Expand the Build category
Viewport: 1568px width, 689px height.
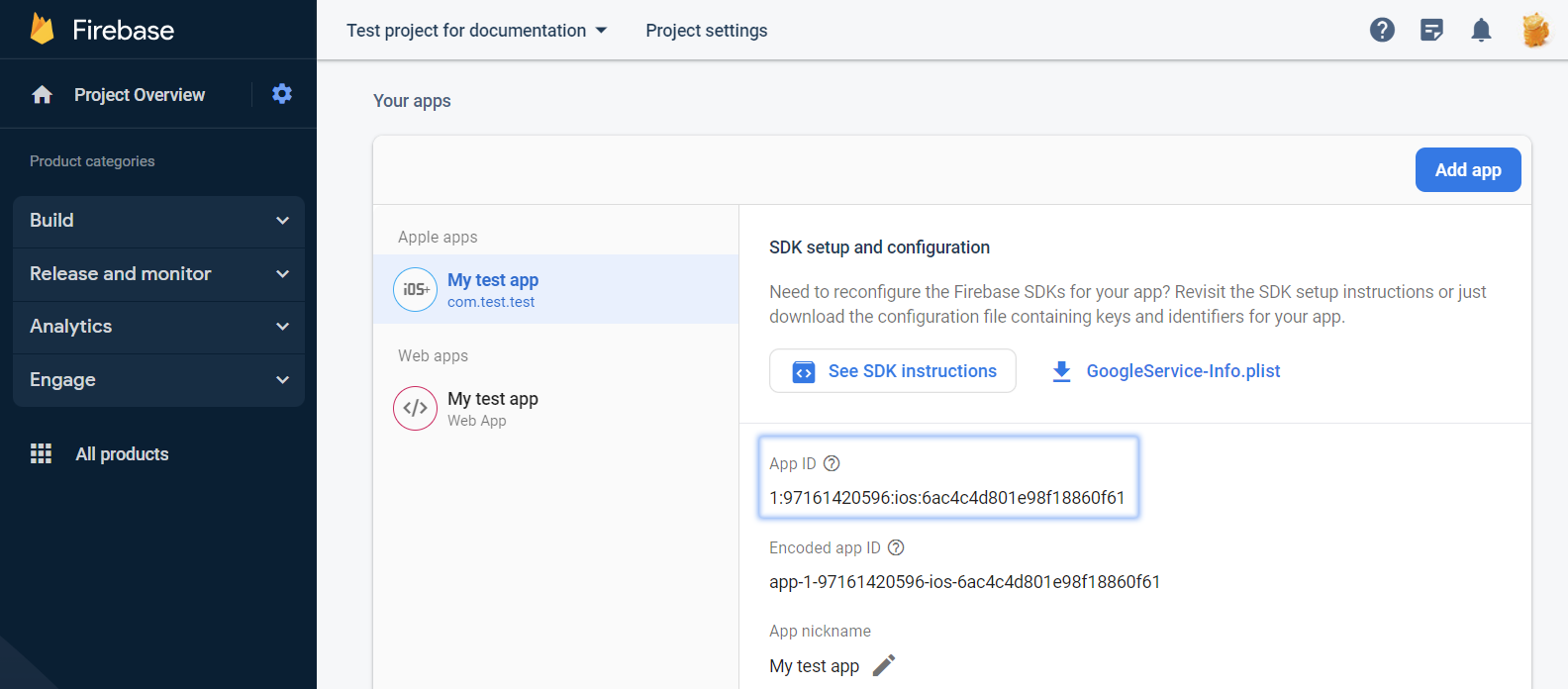coord(158,221)
